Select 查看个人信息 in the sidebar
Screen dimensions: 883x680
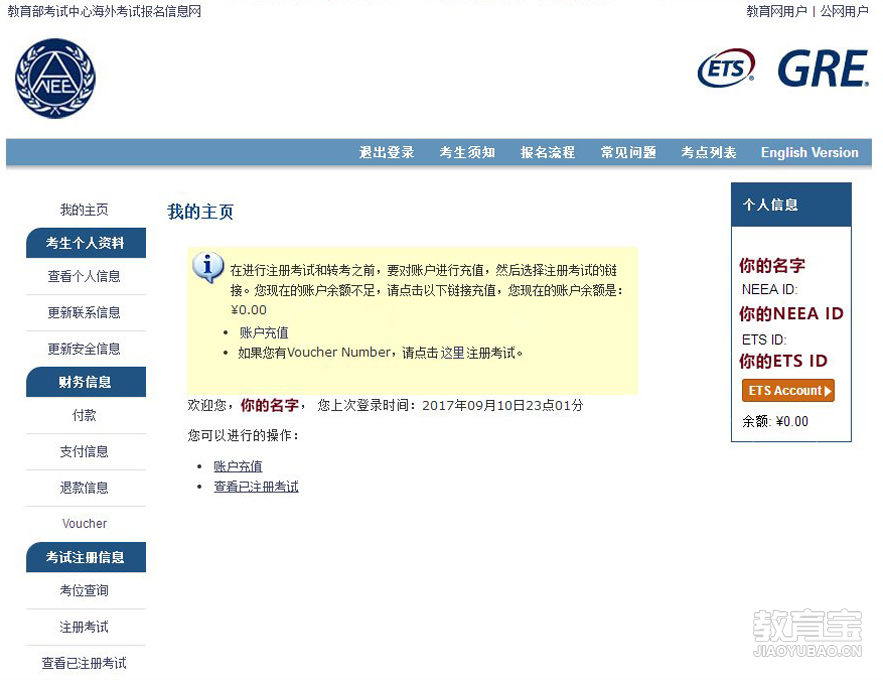[x=84, y=276]
